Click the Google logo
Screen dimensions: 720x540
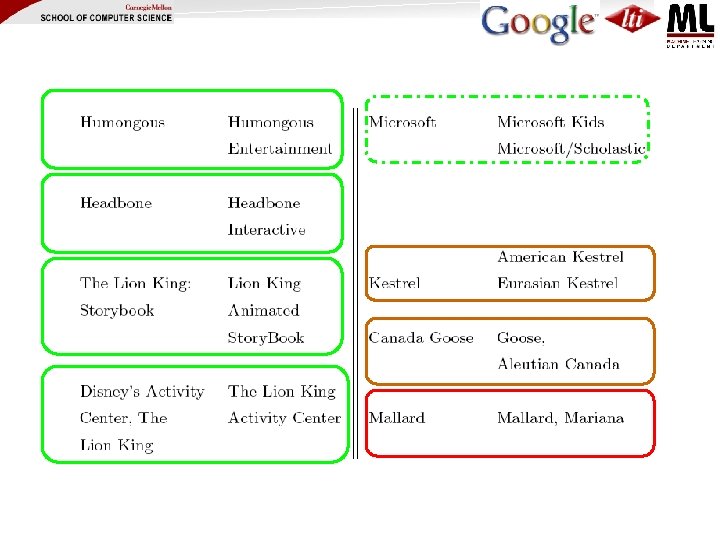coord(539,23)
